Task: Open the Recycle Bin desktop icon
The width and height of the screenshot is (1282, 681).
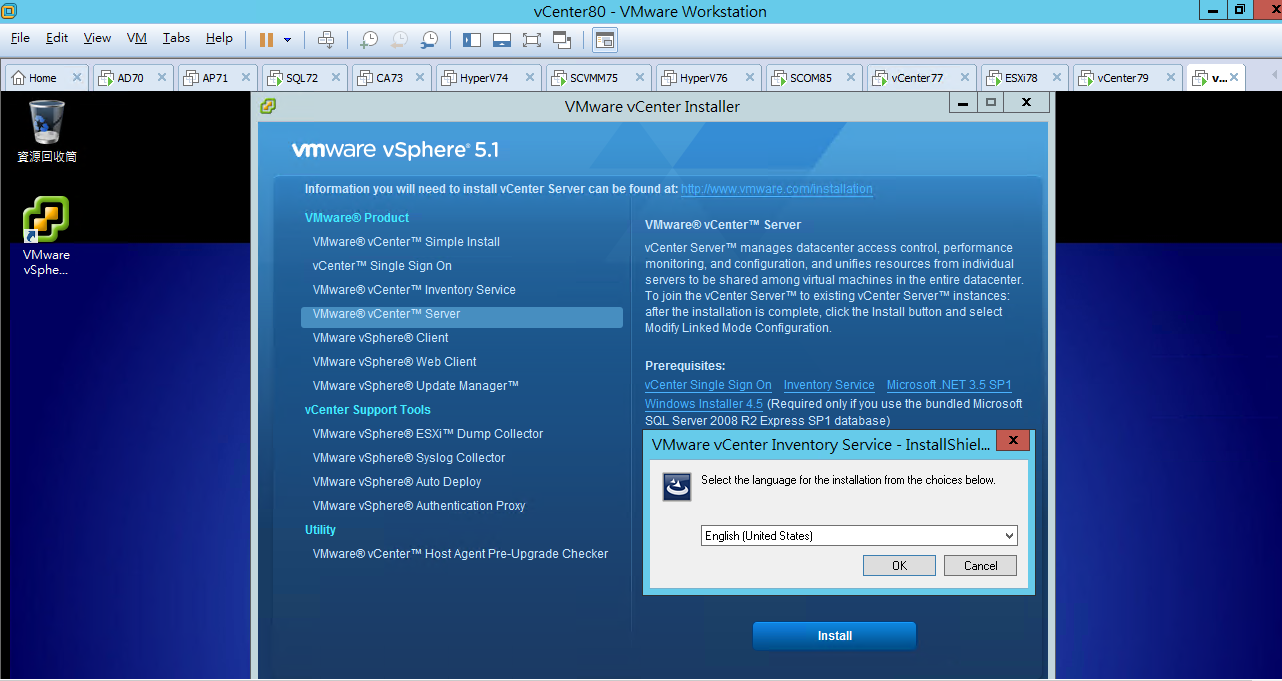Action: [x=47, y=131]
